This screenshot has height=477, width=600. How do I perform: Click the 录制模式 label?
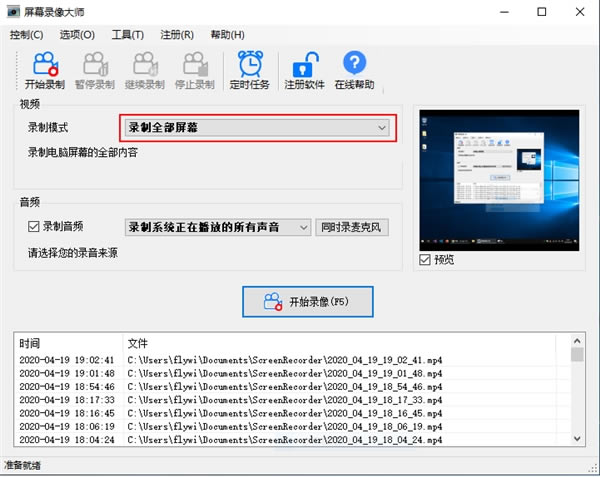(x=48, y=127)
